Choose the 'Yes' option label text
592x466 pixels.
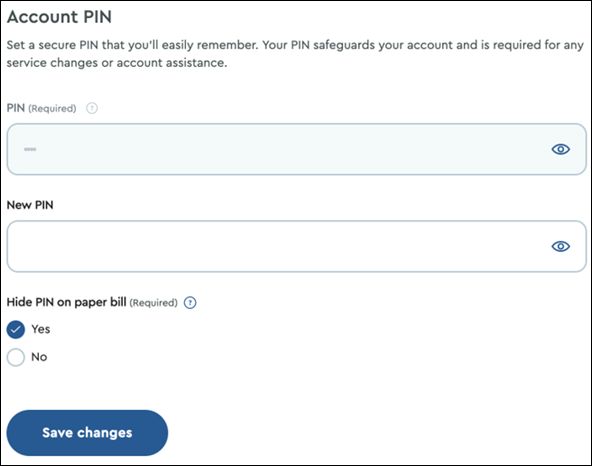click(x=41, y=329)
